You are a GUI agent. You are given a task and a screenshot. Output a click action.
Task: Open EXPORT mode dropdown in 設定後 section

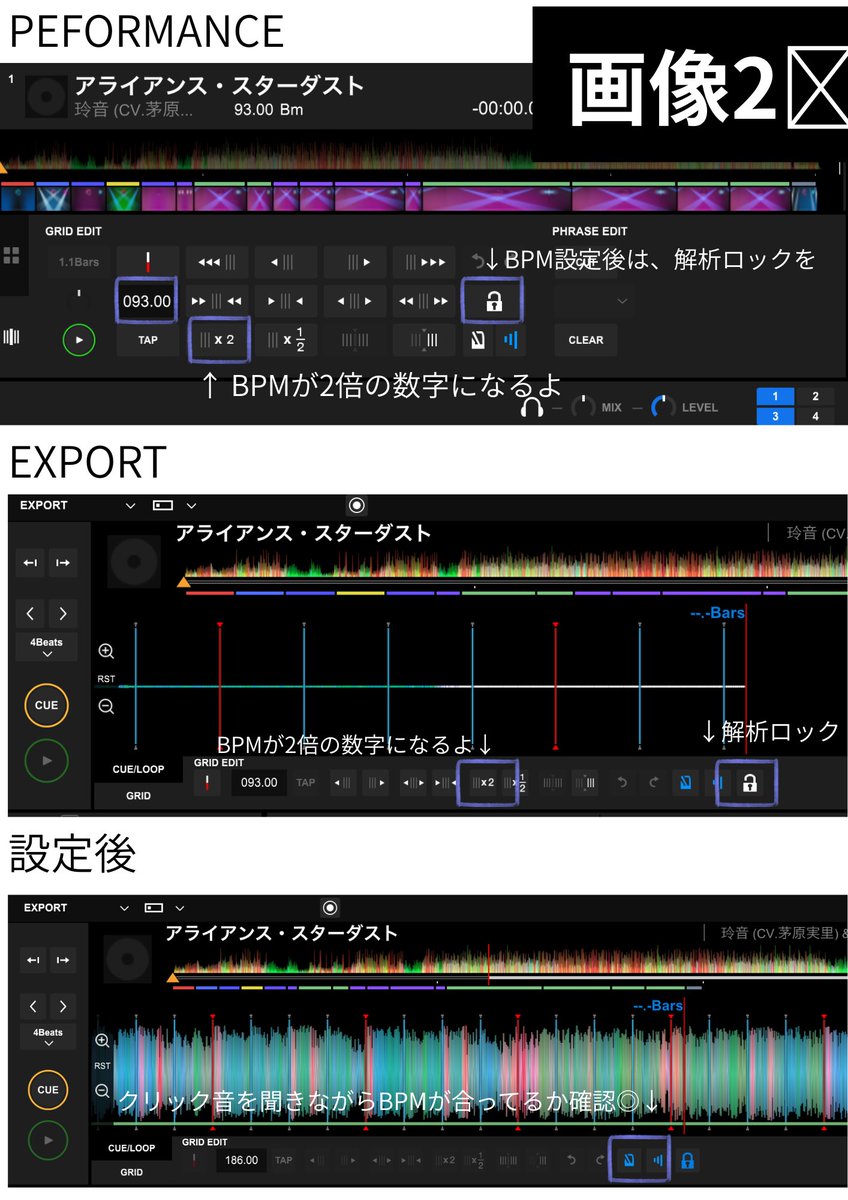point(125,908)
